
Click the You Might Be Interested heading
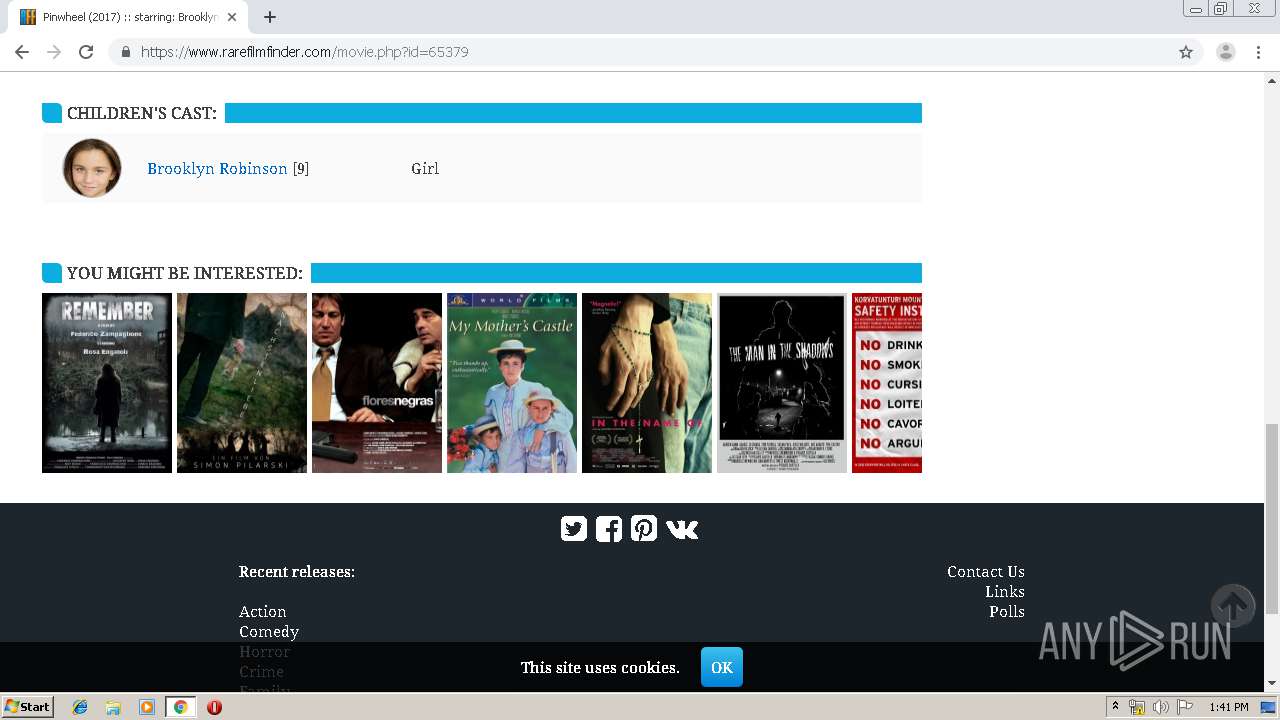185,273
